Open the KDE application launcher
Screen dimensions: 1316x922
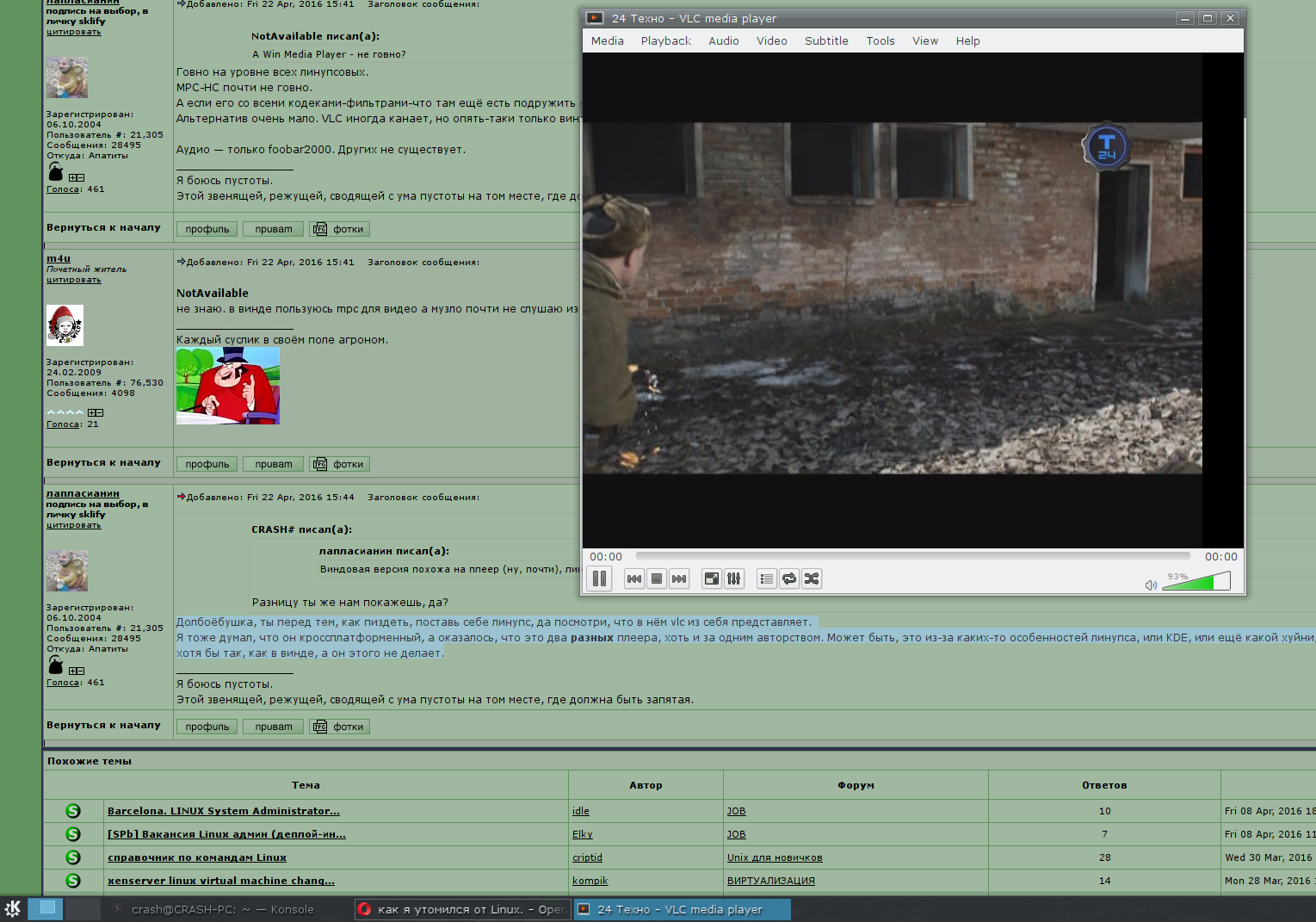pos(13,908)
